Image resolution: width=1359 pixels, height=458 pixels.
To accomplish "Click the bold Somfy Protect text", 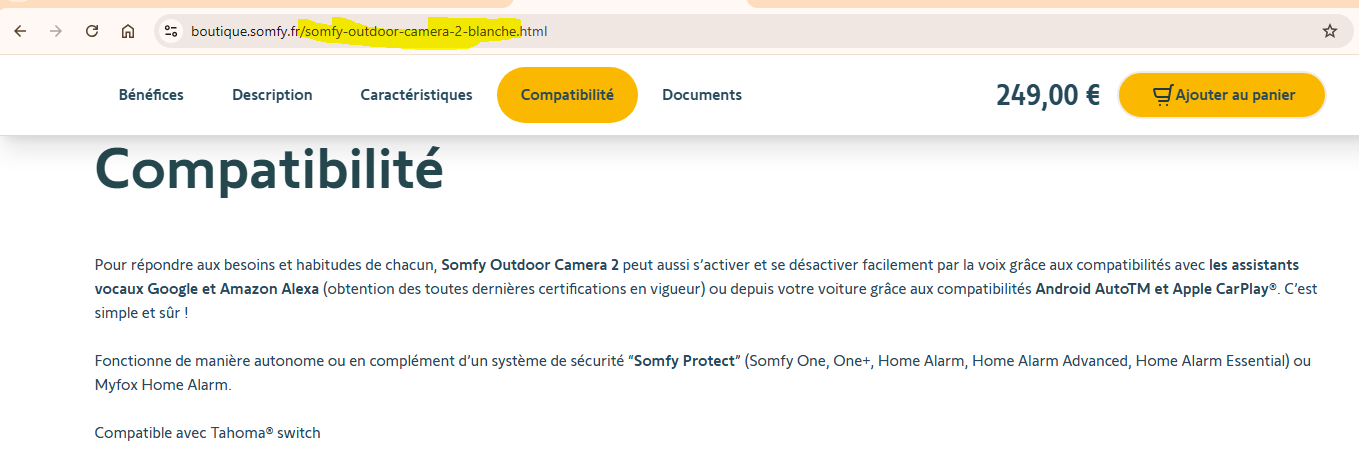I will 686,360.
